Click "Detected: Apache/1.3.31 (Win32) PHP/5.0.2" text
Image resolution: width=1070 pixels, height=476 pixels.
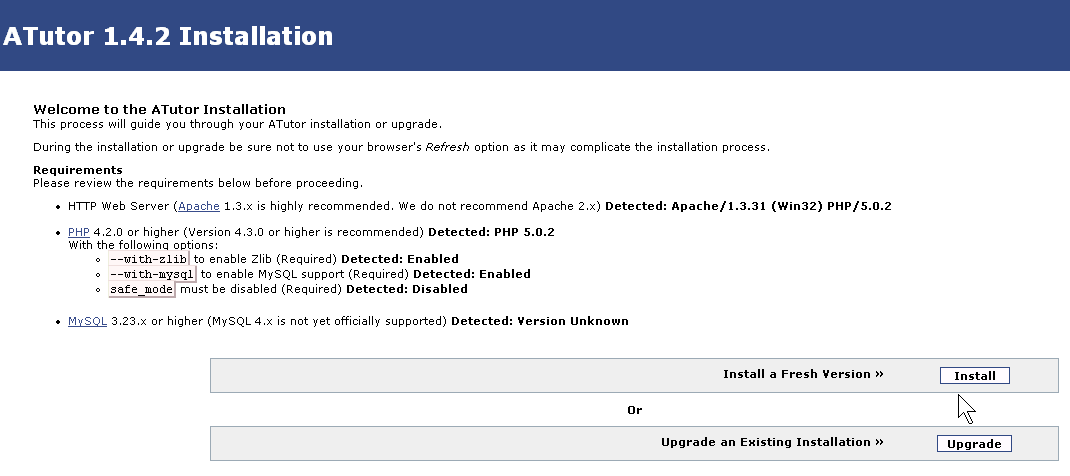[x=749, y=206]
